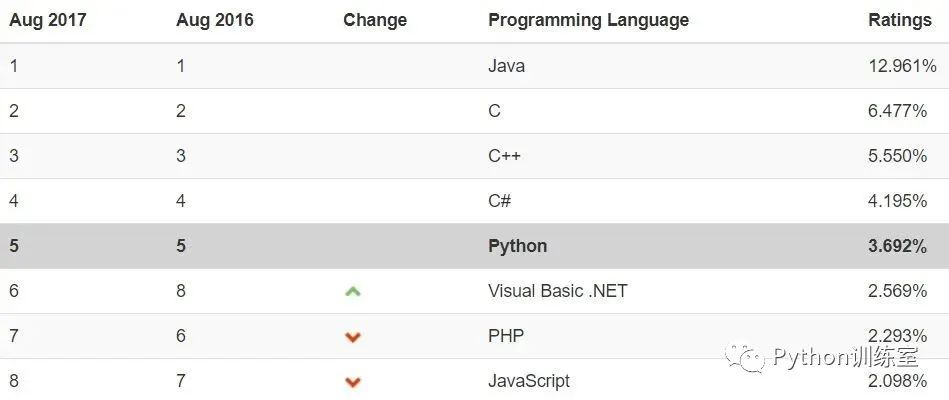Click the C# language name
Viewport: 949px width, 400px height.
click(499, 201)
